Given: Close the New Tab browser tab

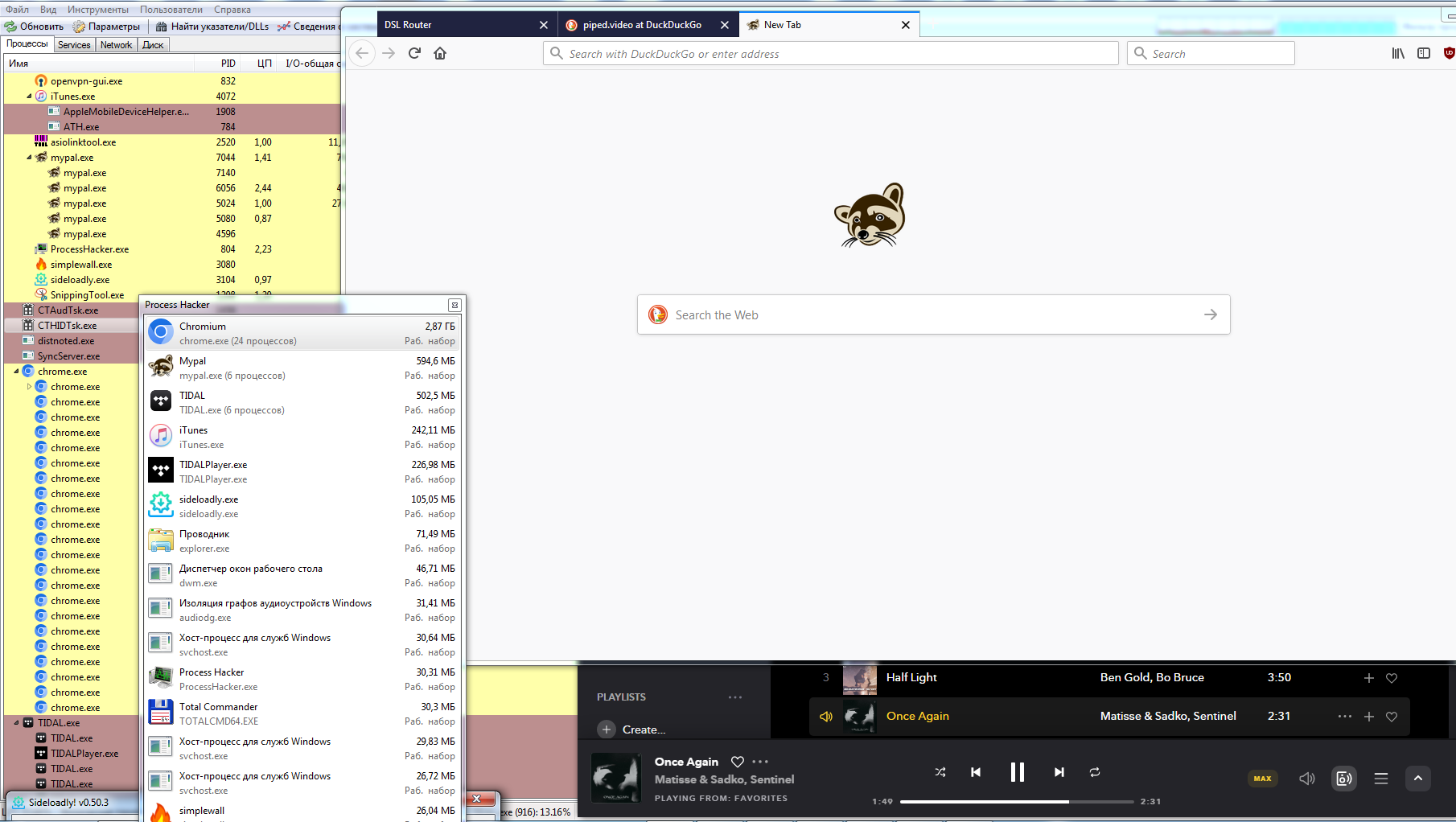Looking at the screenshot, I should click(906, 25).
